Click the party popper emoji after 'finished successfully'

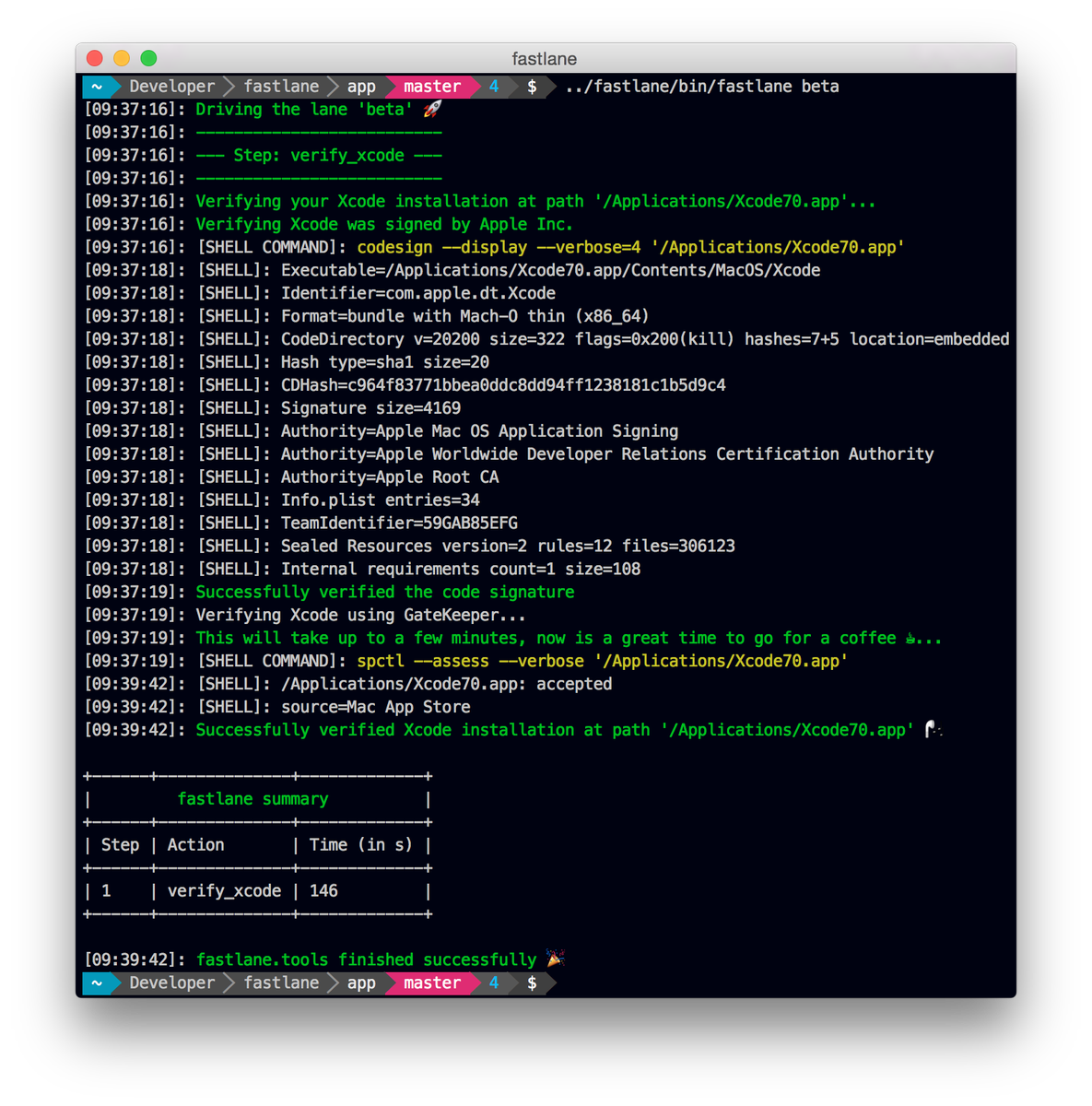555,959
